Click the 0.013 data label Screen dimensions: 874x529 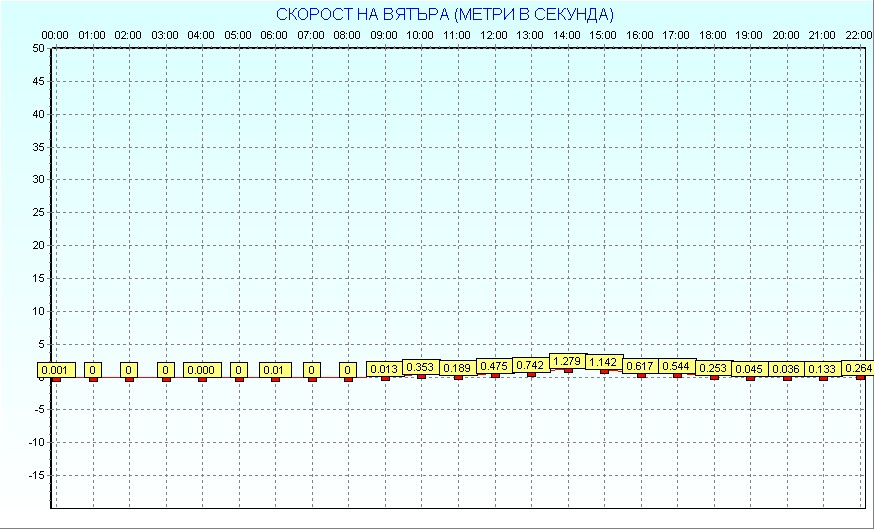[384, 370]
